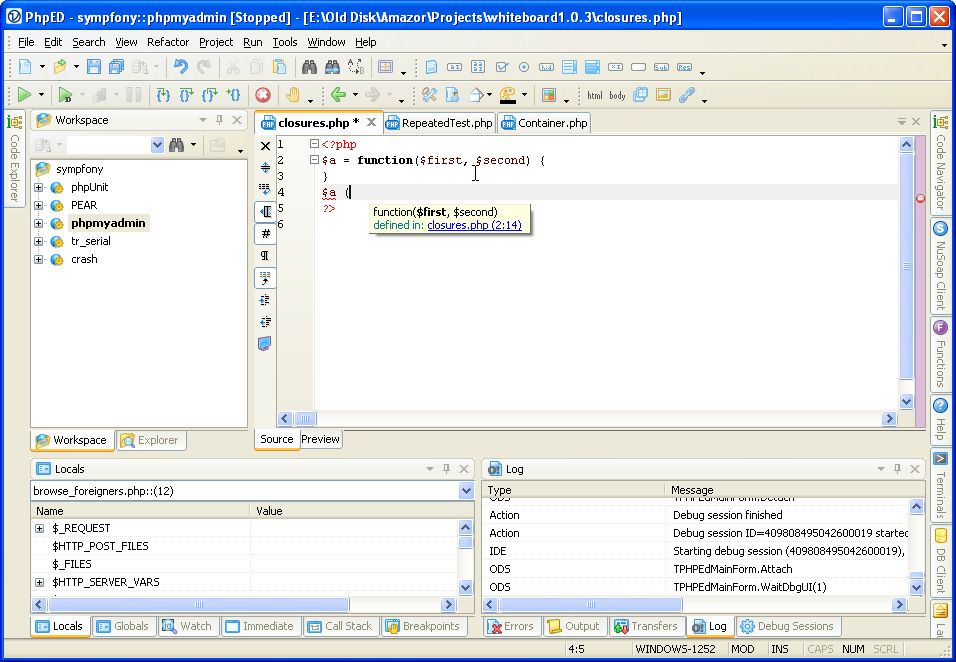The image size is (956, 662).
Task: Click the settings tools toolbar icon
Action: [x=429, y=94]
